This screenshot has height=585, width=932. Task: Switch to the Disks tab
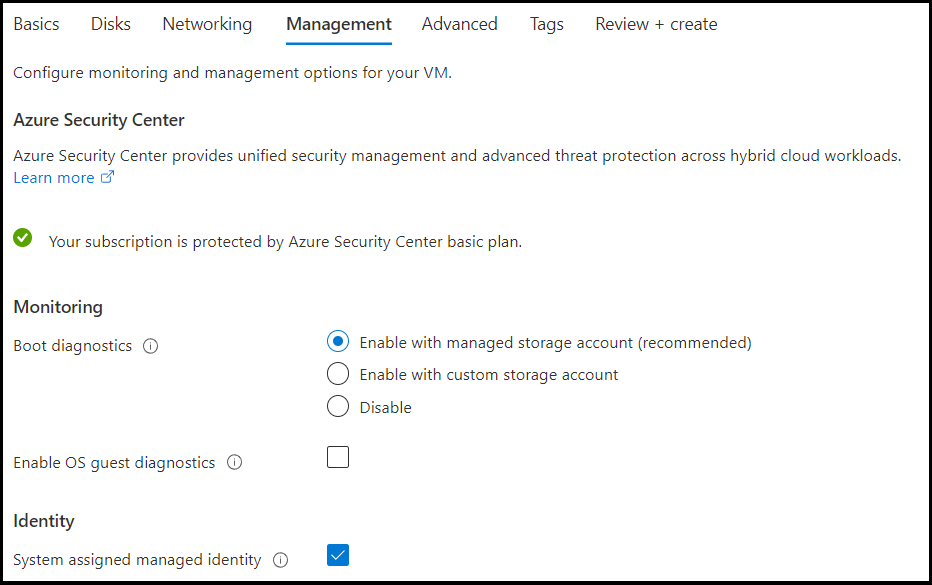point(111,24)
